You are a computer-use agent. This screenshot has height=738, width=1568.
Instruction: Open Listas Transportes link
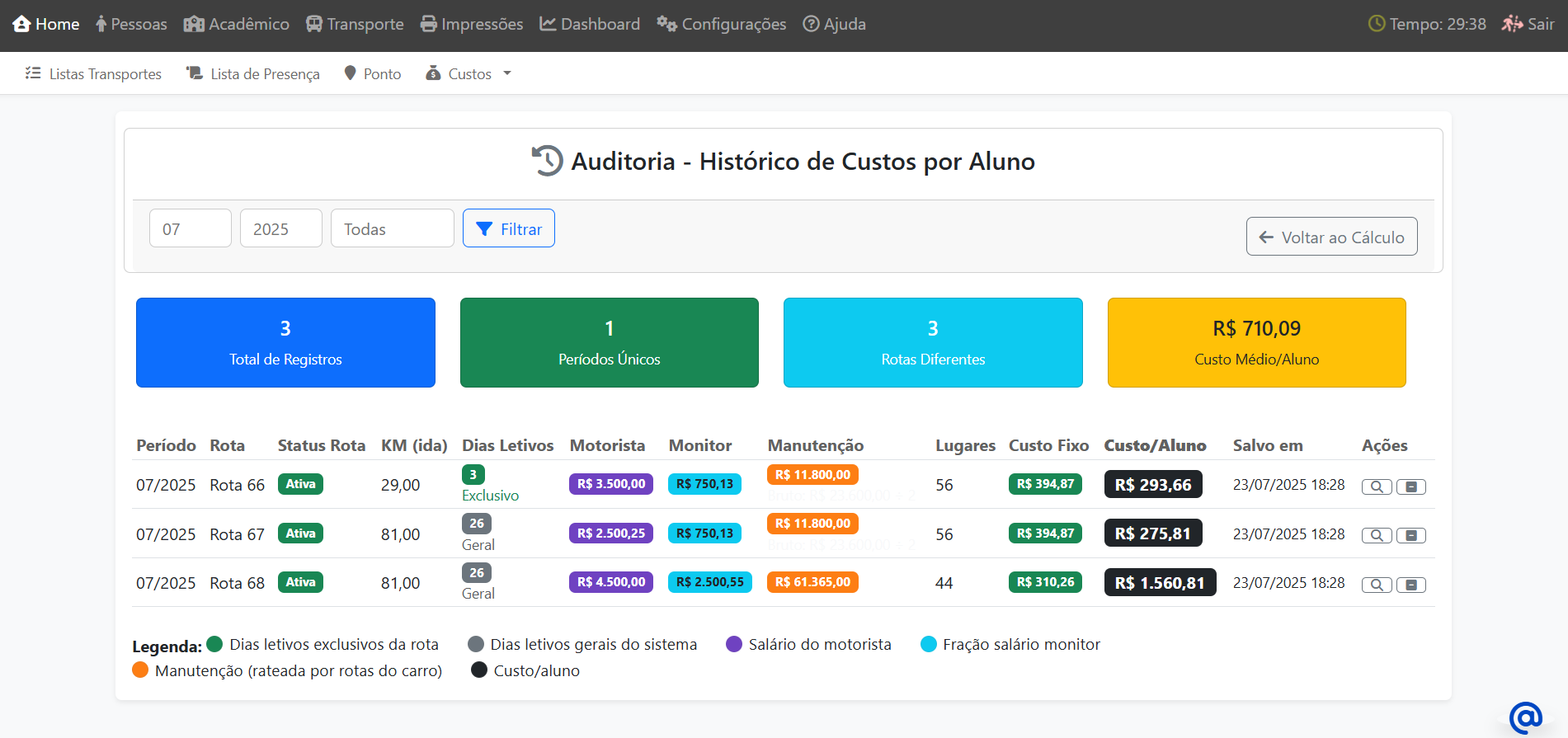click(94, 74)
